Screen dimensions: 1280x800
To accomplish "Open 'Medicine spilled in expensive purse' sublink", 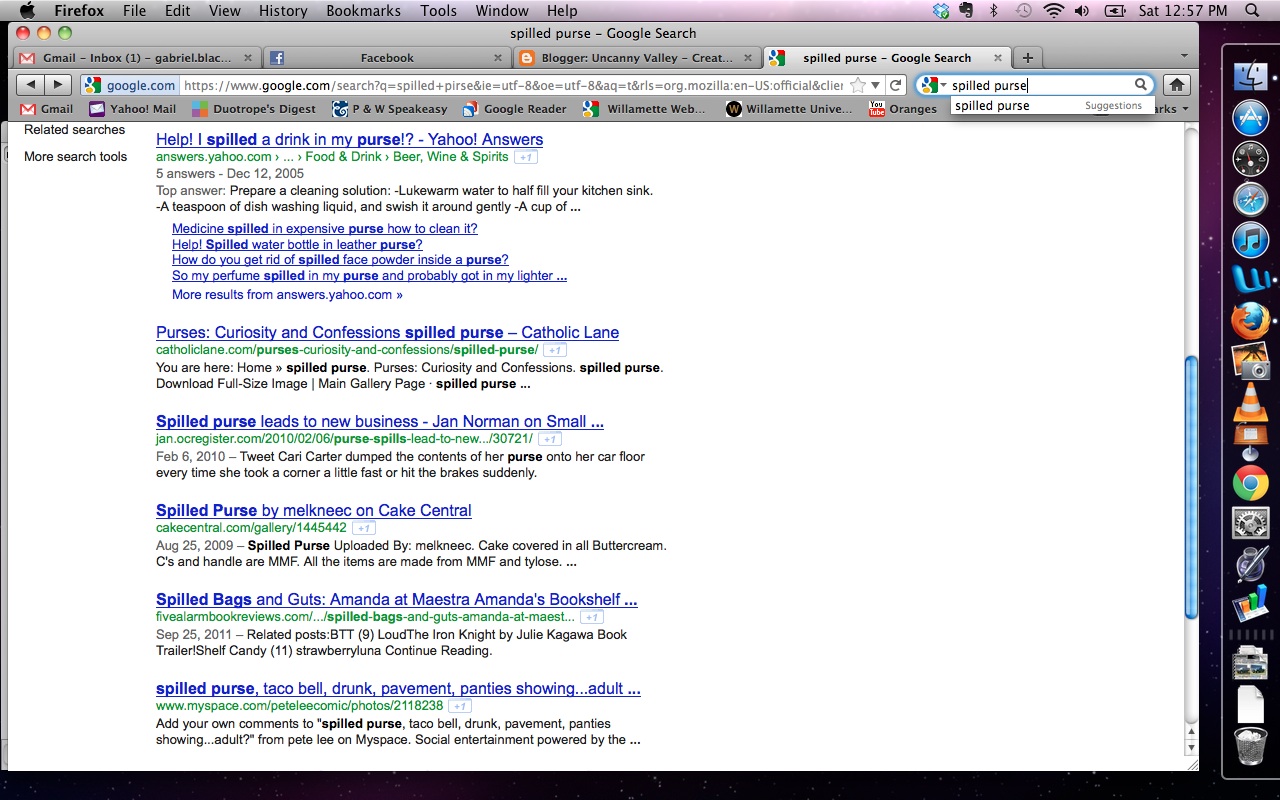I will tap(325, 229).
